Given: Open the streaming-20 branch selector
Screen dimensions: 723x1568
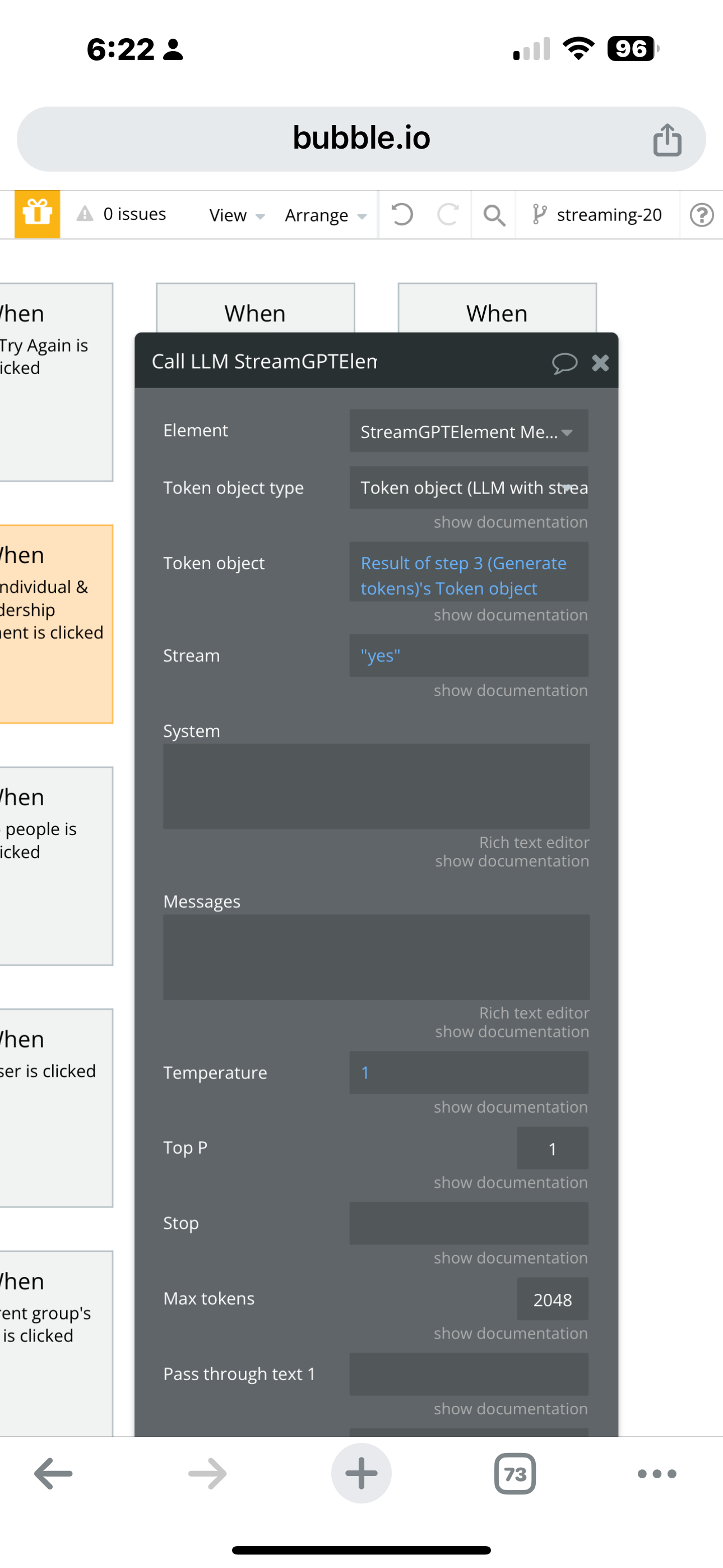Looking at the screenshot, I should pyautogui.click(x=597, y=215).
